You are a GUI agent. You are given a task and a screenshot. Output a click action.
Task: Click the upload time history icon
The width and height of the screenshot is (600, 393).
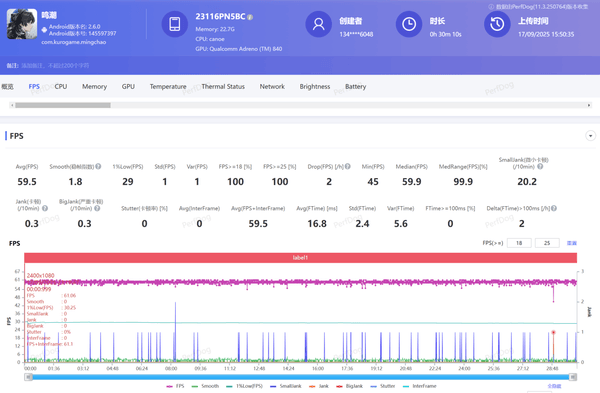point(497,24)
